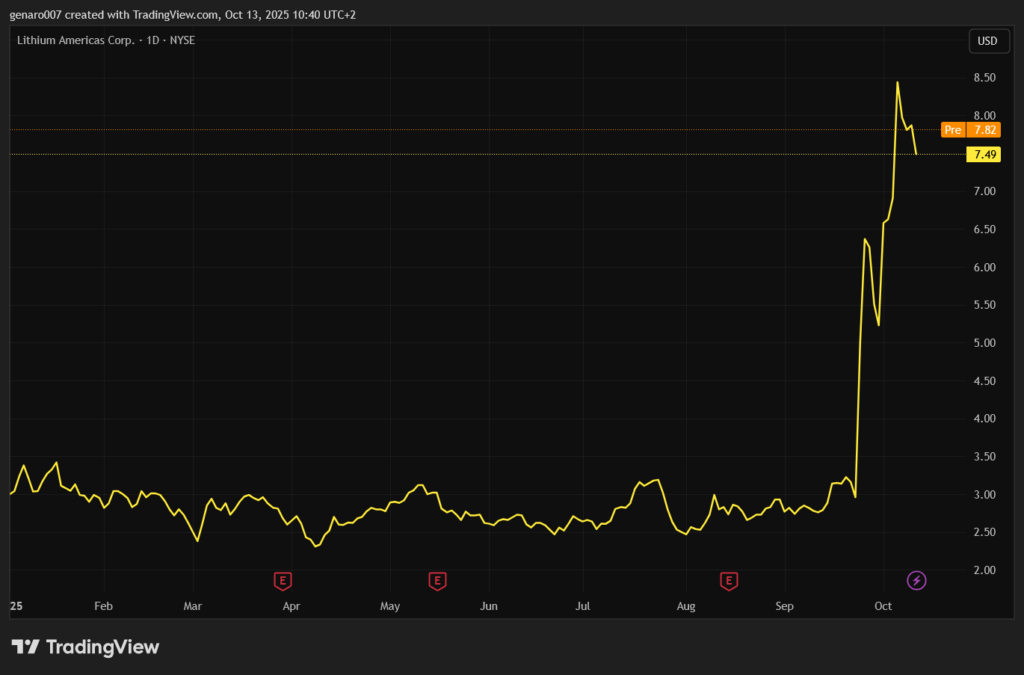Viewport: 1024px width, 675px height.
Task: Open the USD currency selector
Action: (x=986, y=41)
